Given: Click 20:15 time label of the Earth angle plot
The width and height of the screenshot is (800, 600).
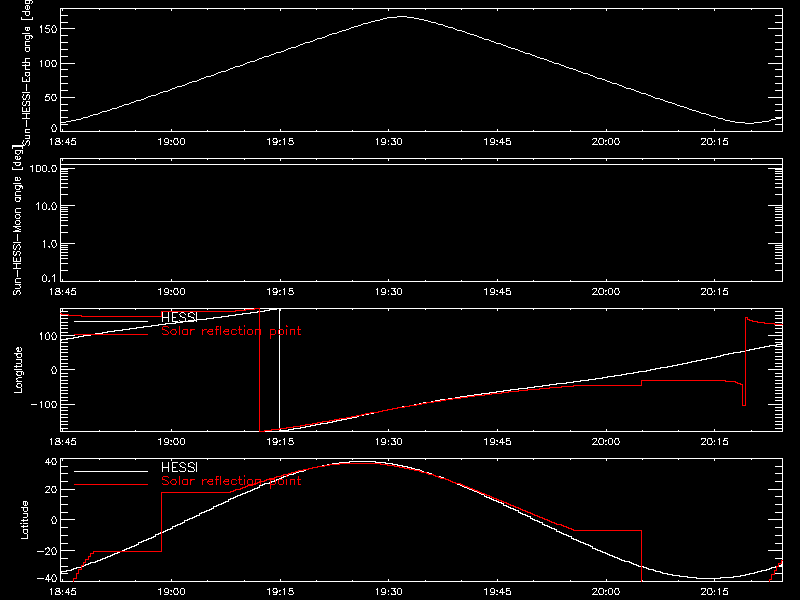Looking at the screenshot, I should [x=714, y=142].
